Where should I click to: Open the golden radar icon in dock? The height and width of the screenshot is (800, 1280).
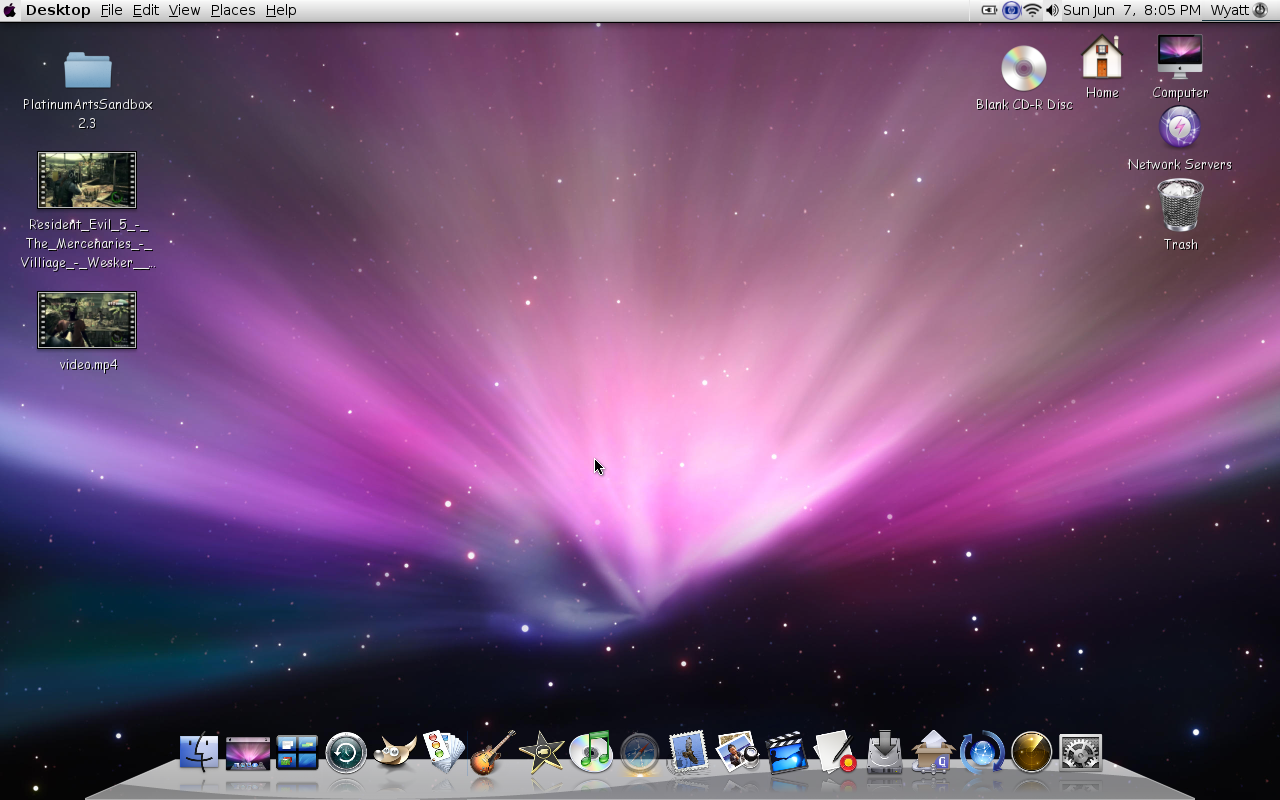pyautogui.click(x=1031, y=752)
